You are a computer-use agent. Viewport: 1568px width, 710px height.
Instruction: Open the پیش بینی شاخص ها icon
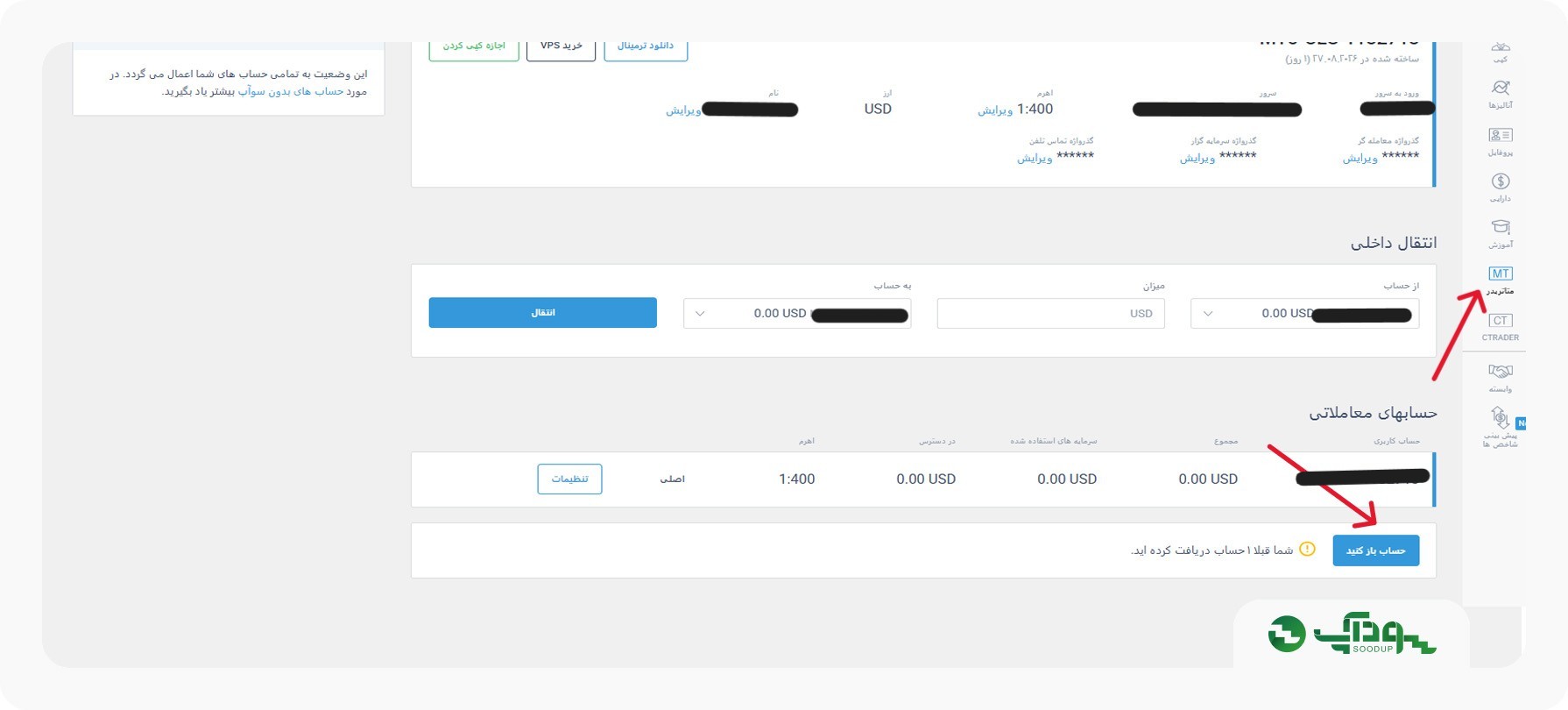click(x=1501, y=427)
